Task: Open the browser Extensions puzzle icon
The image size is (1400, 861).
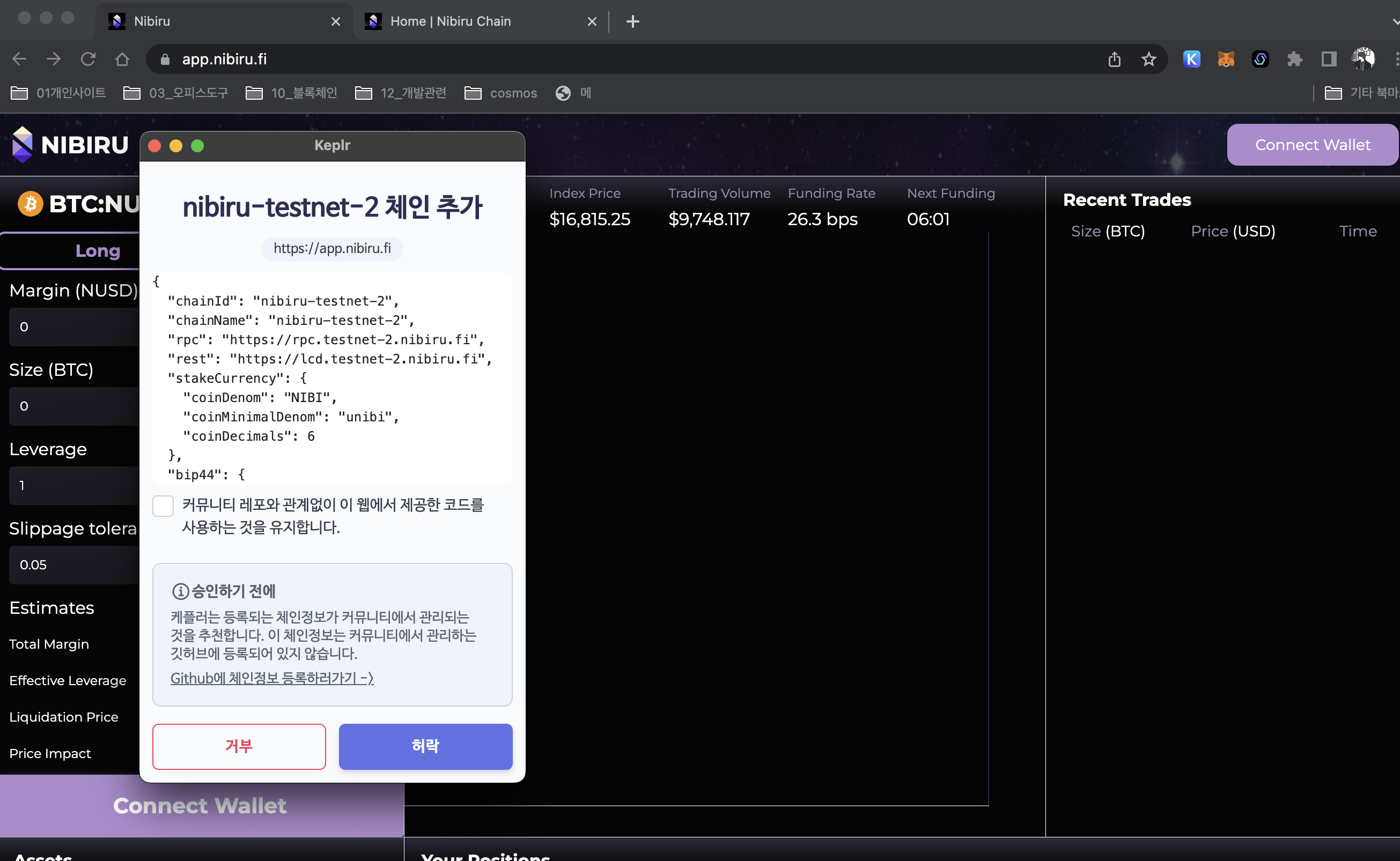Action: [1294, 59]
